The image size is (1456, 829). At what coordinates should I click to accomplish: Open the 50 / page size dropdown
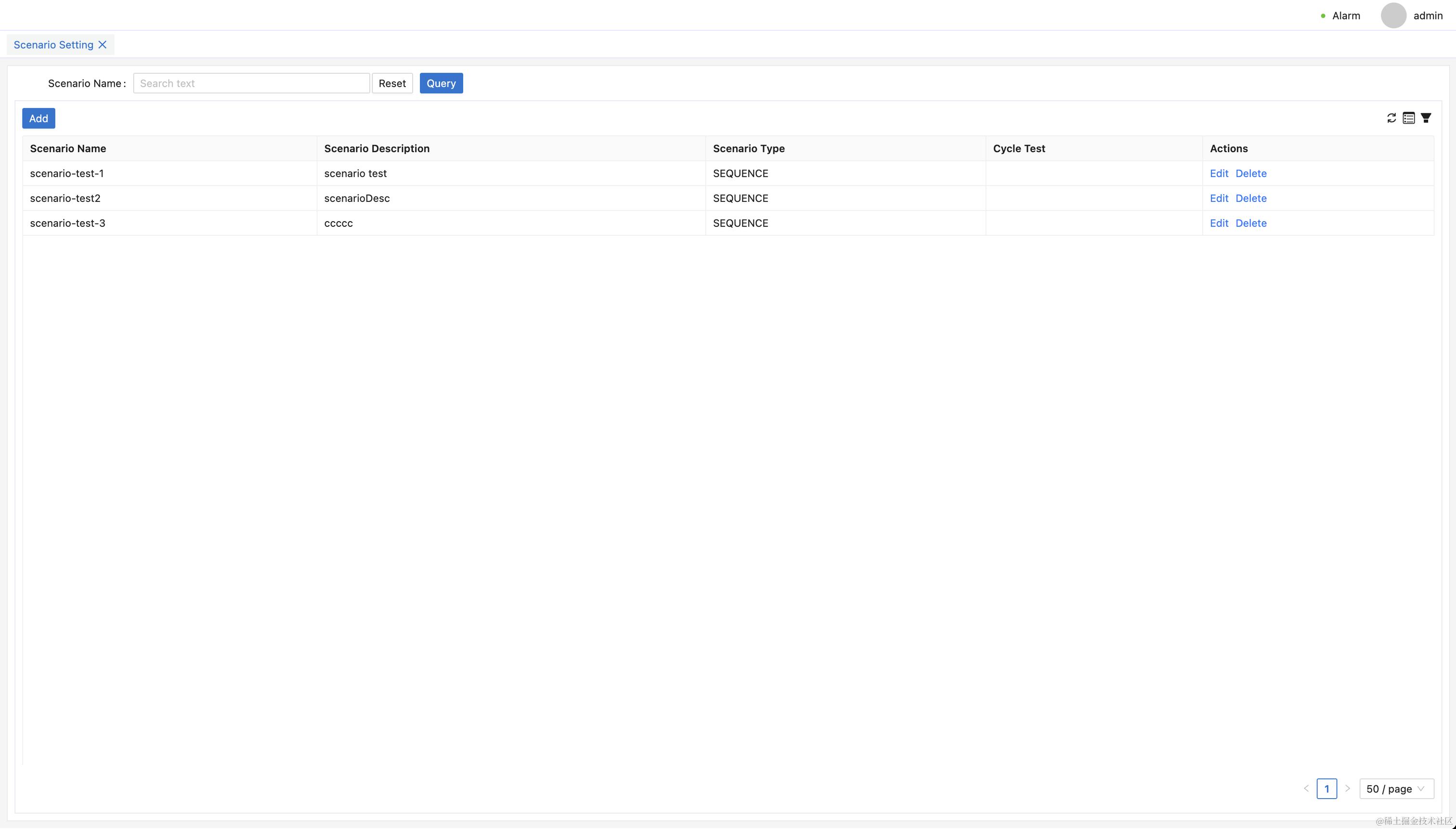(1396, 789)
